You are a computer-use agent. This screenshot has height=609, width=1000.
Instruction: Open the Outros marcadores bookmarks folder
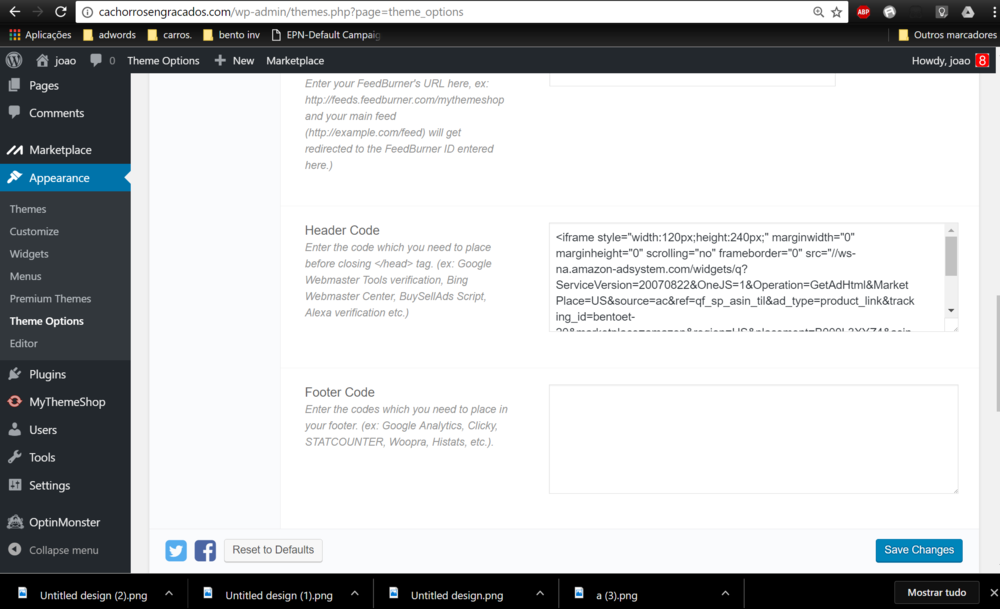click(947, 34)
